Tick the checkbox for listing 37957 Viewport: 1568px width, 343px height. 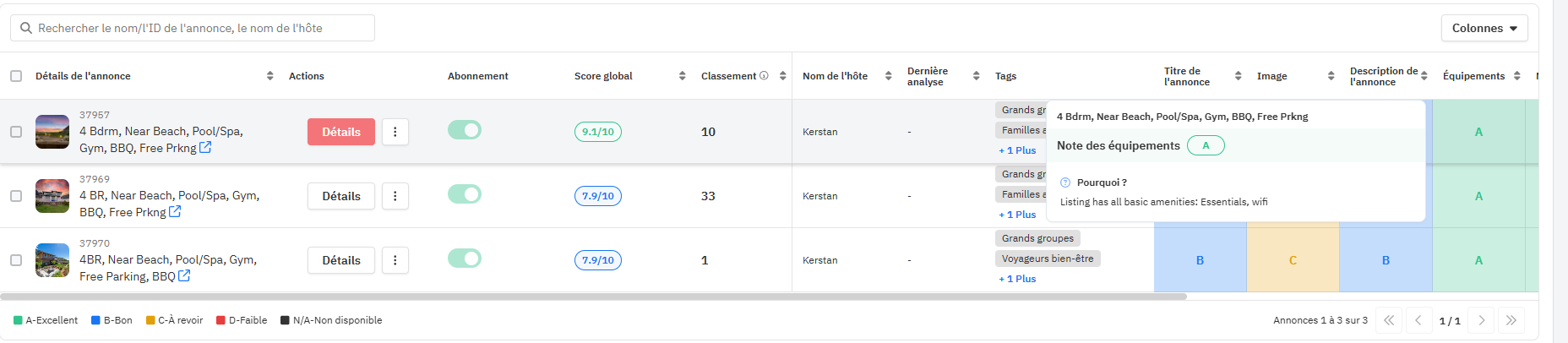tap(16, 132)
